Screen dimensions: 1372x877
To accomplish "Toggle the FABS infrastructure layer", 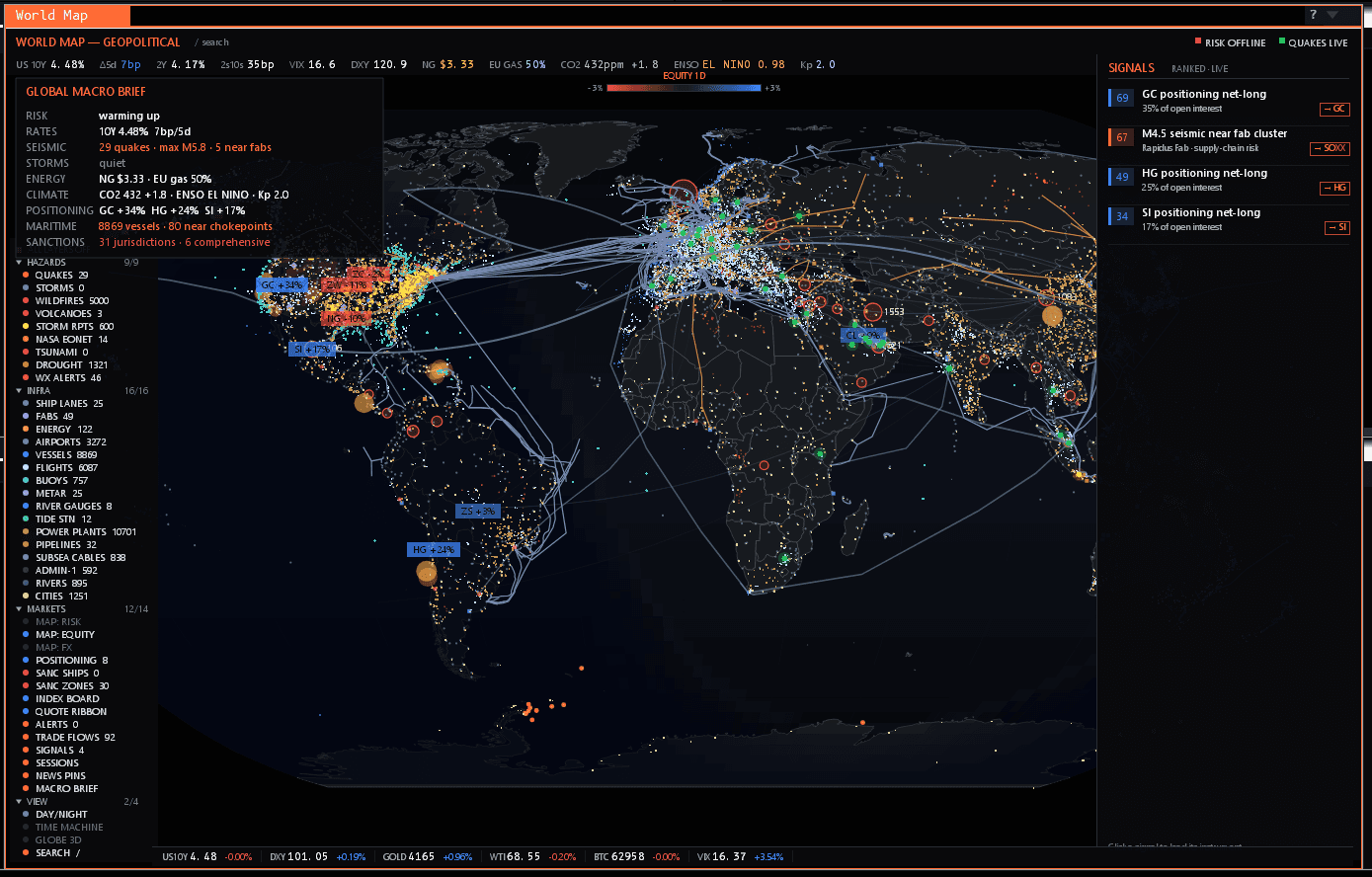I will tap(47, 416).
